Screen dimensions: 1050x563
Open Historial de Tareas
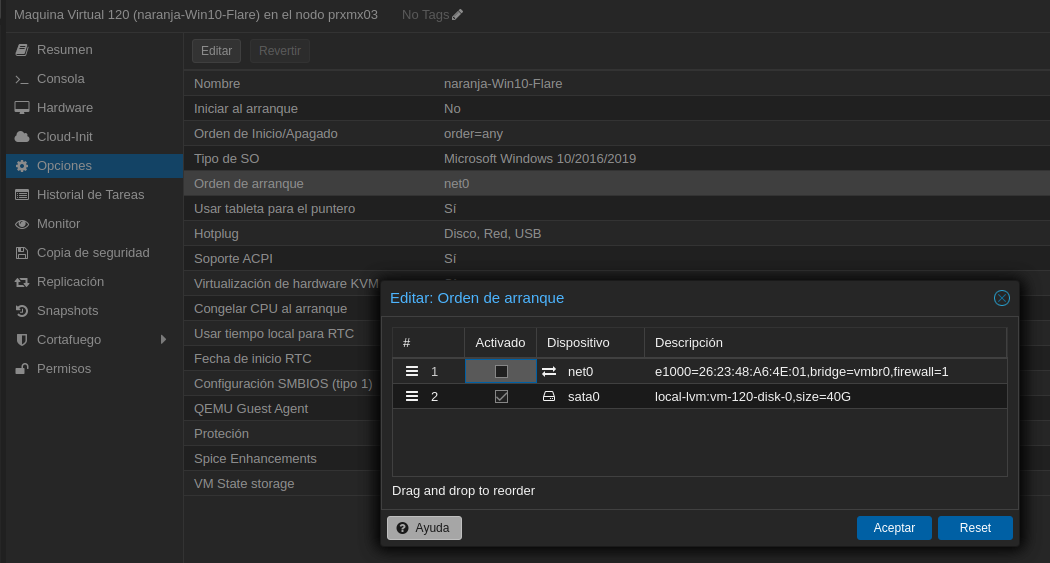click(x=94, y=195)
